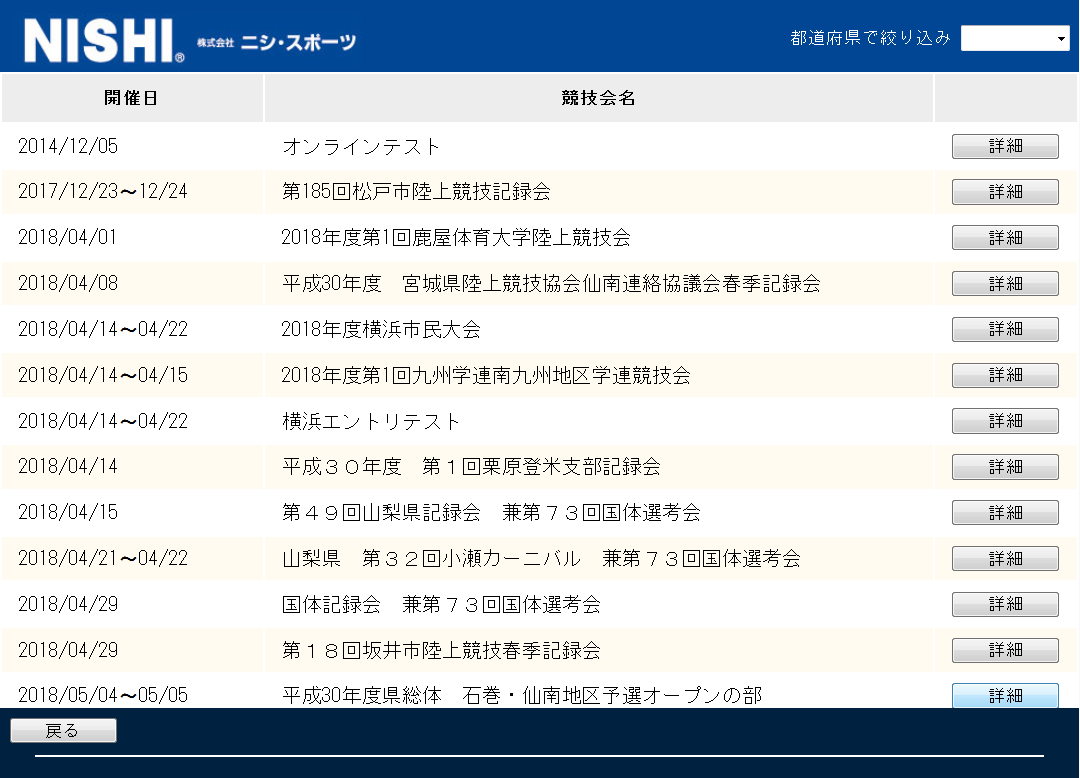Image resolution: width=1080 pixels, height=778 pixels.
Task: Open the empty dropdown next to 都道府県で絞り込み
Action: point(1015,38)
